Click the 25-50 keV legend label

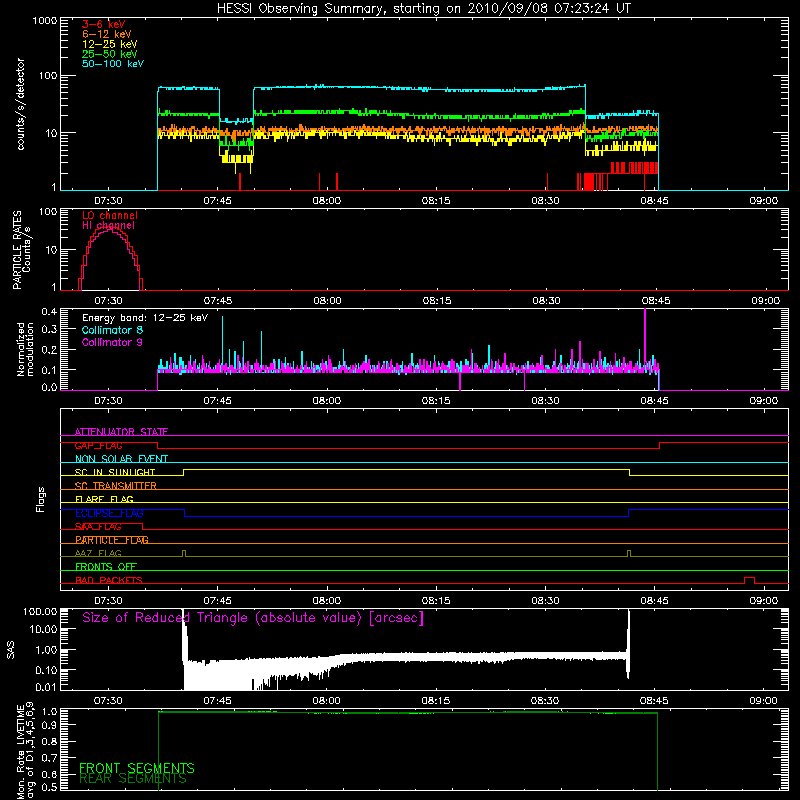pyautogui.click(x=110, y=54)
